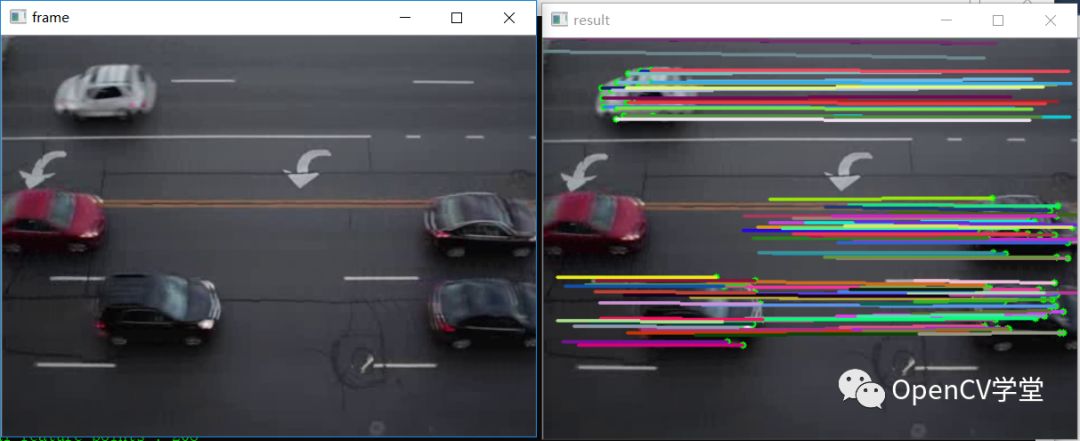The height and width of the screenshot is (441, 1080).
Task: Click the red car in frame window
Action: point(52,222)
